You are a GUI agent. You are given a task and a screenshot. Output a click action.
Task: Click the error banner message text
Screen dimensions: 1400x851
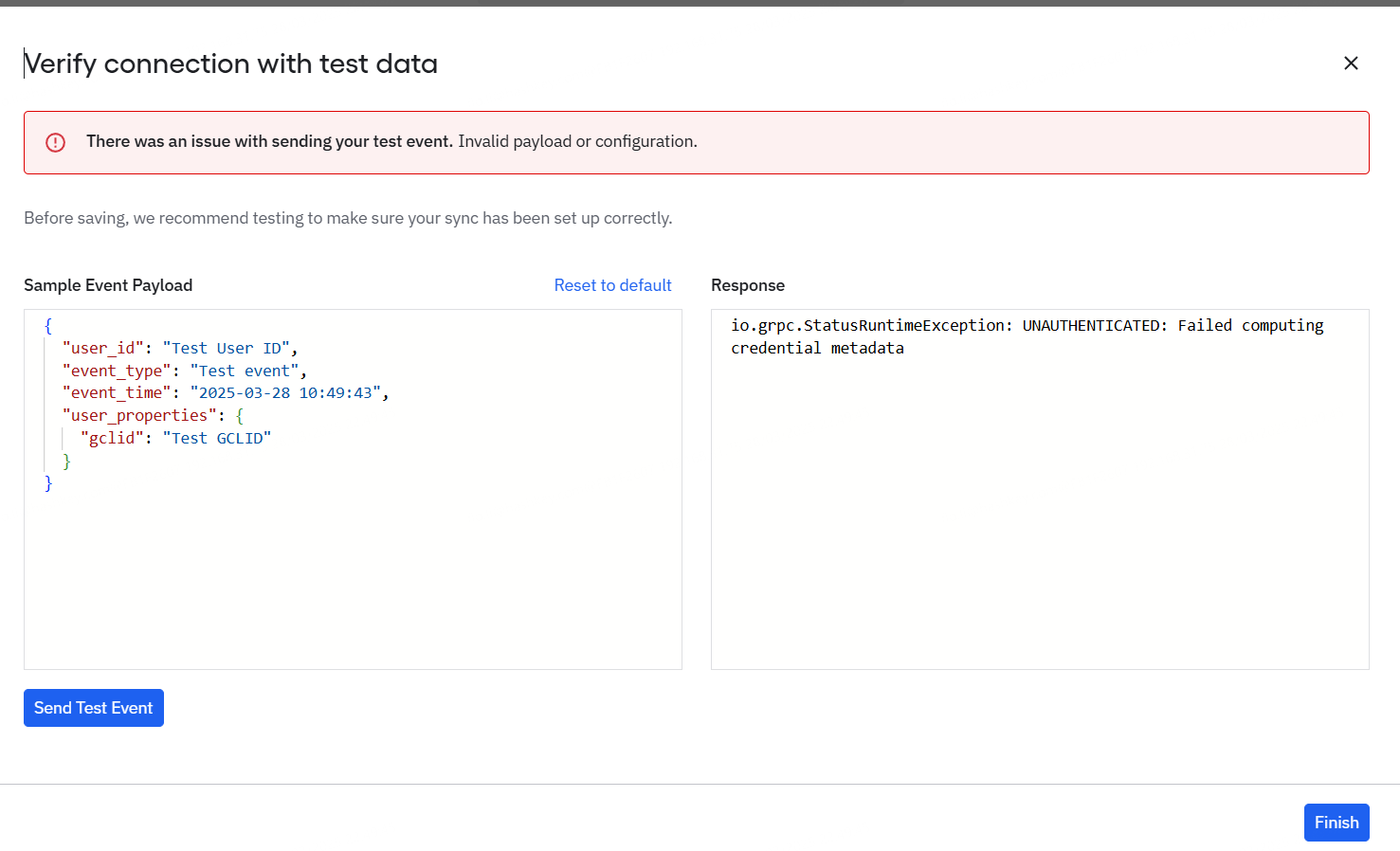391,141
